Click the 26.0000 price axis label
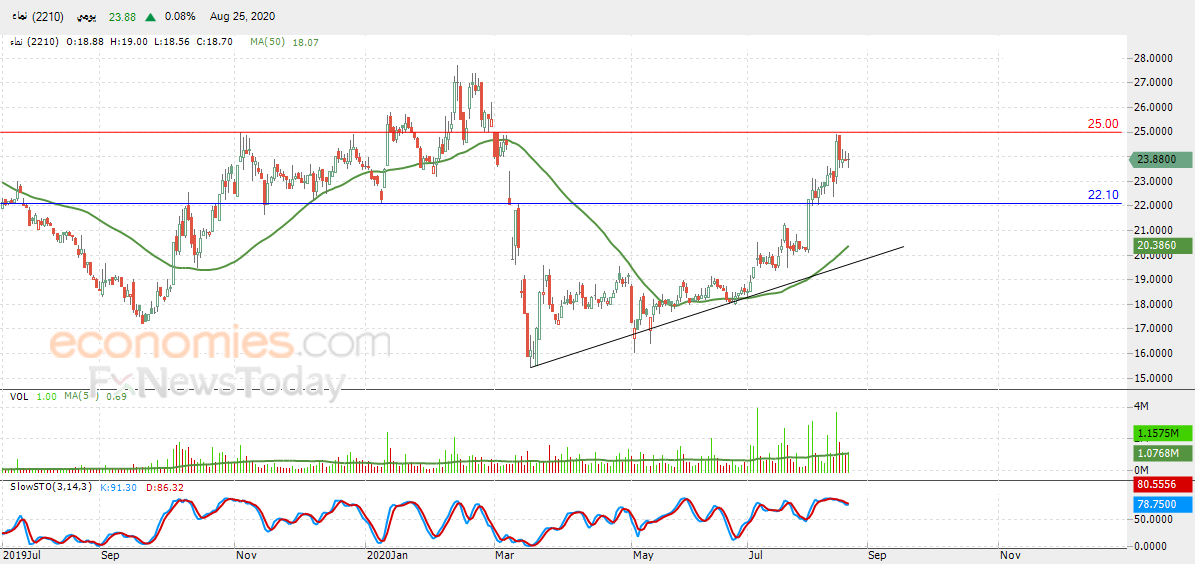Screen dimensions: 1195x564 coord(1152,107)
